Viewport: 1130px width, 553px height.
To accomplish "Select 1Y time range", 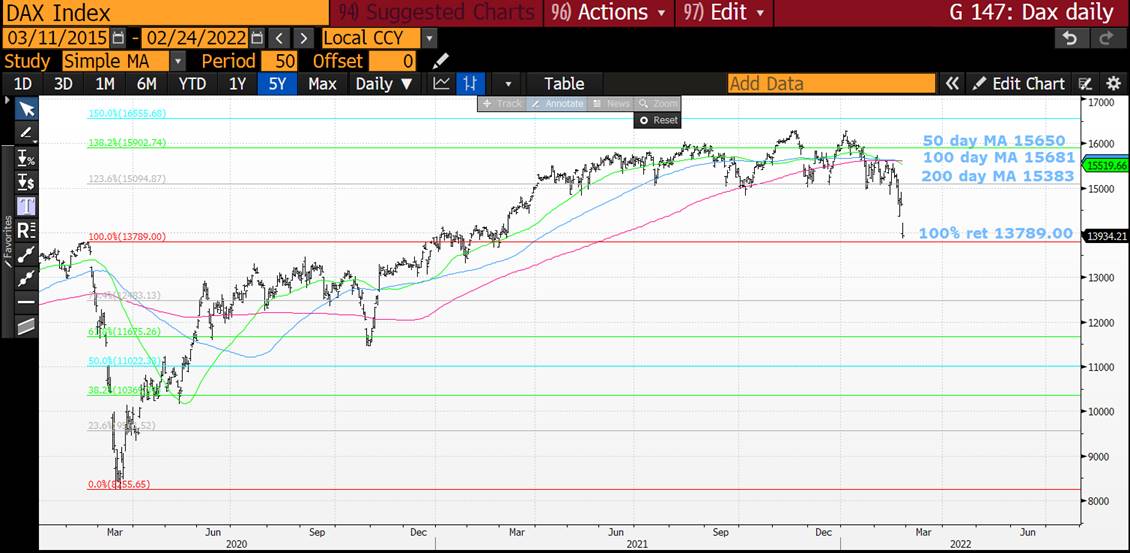I will [237, 84].
